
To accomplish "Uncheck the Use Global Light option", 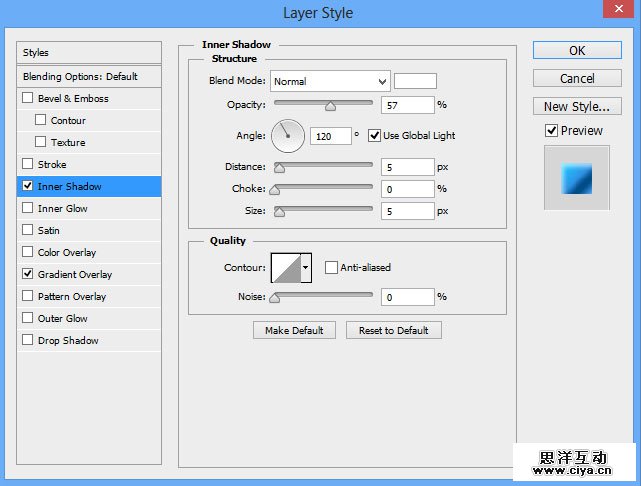I will pos(375,135).
